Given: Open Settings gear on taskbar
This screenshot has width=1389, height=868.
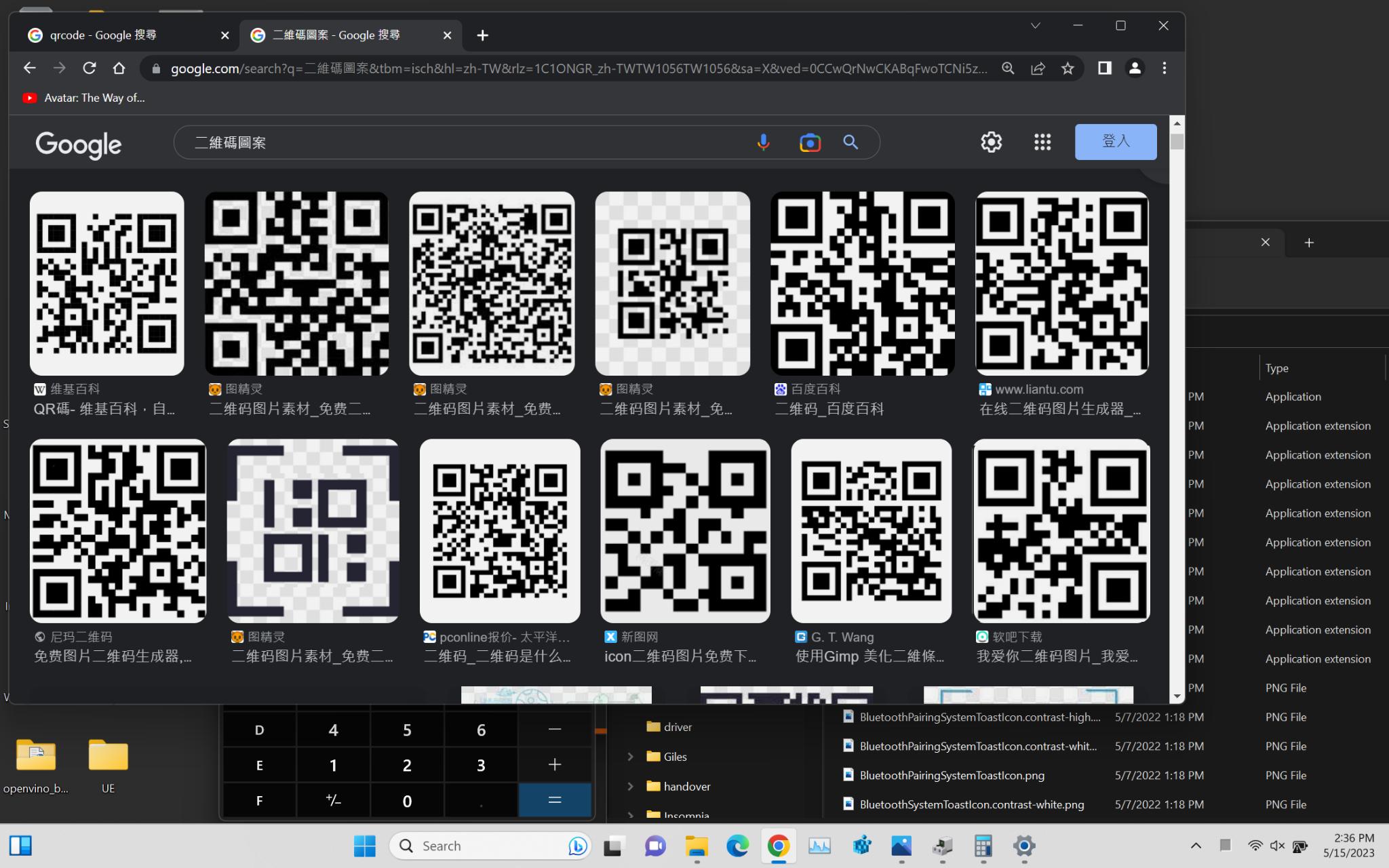Looking at the screenshot, I should (1024, 846).
